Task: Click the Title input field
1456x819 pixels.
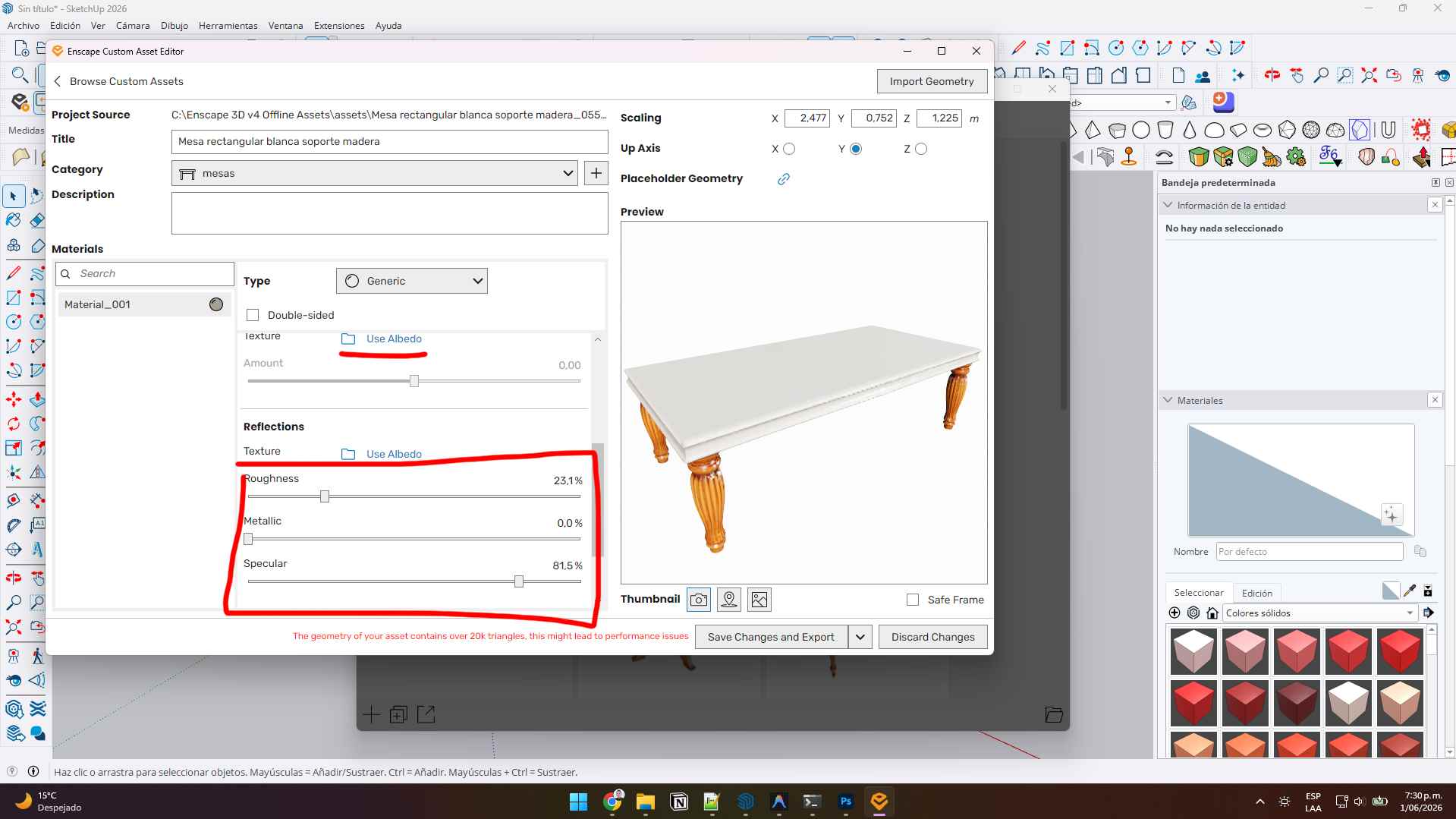Action: [389, 141]
